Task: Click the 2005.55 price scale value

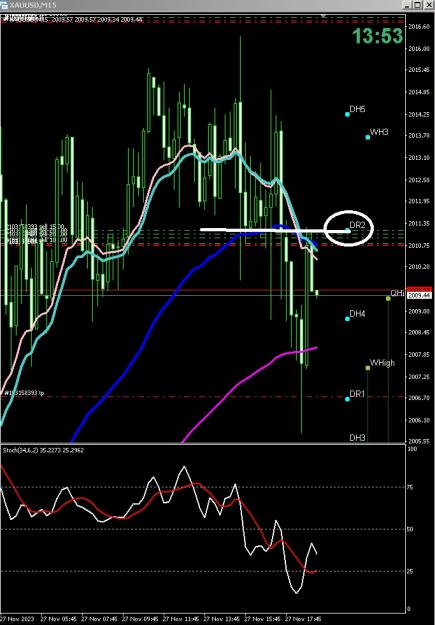Action: point(419,442)
